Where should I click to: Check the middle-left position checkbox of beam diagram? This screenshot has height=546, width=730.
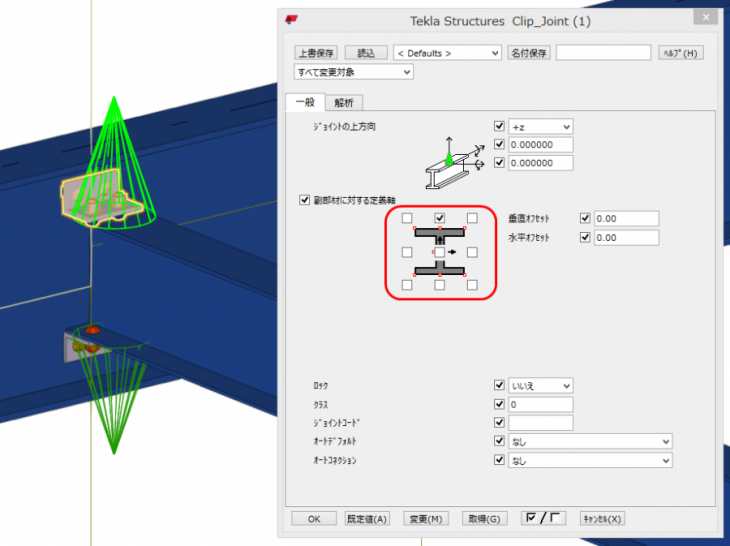click(x=407, y=252)
